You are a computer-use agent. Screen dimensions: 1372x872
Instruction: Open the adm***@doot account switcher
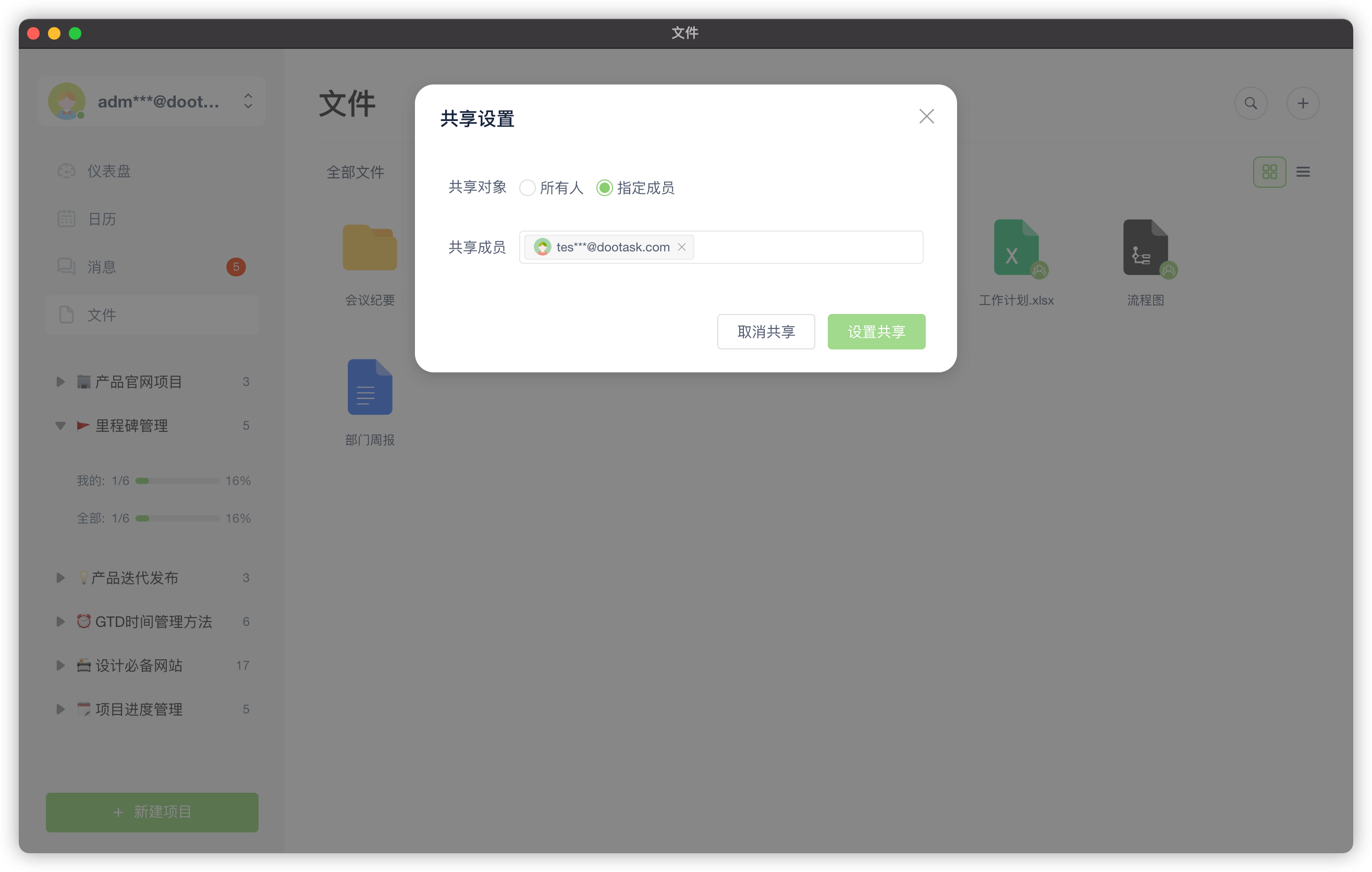pyautogui.click(x=152, y=102)
